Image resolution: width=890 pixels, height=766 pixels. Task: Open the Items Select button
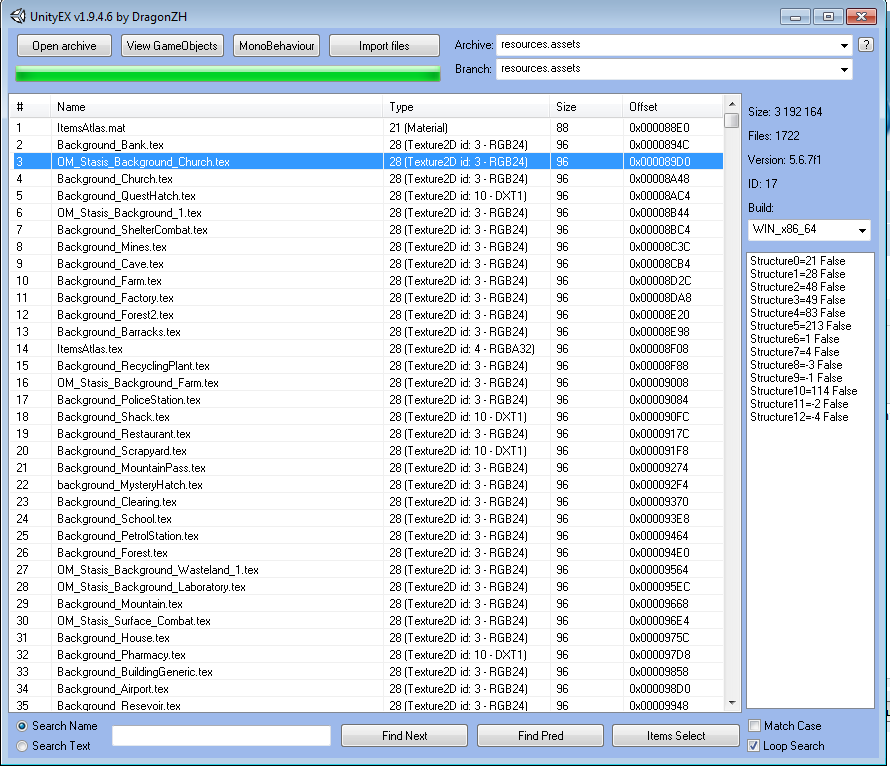tap(675, 736)
